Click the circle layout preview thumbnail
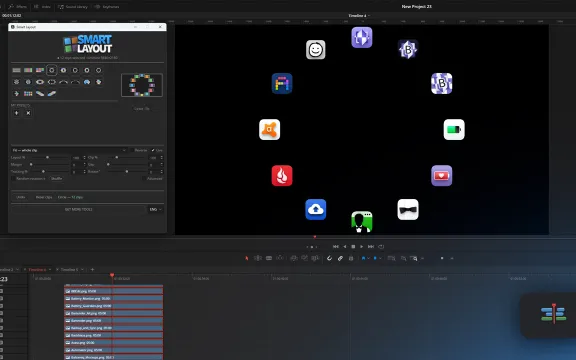Screen dimensions: 576x360 point(142,85)
